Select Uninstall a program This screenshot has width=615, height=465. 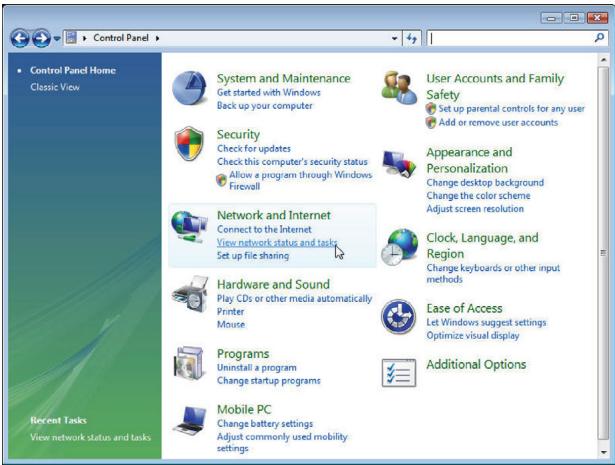(257, 368)
